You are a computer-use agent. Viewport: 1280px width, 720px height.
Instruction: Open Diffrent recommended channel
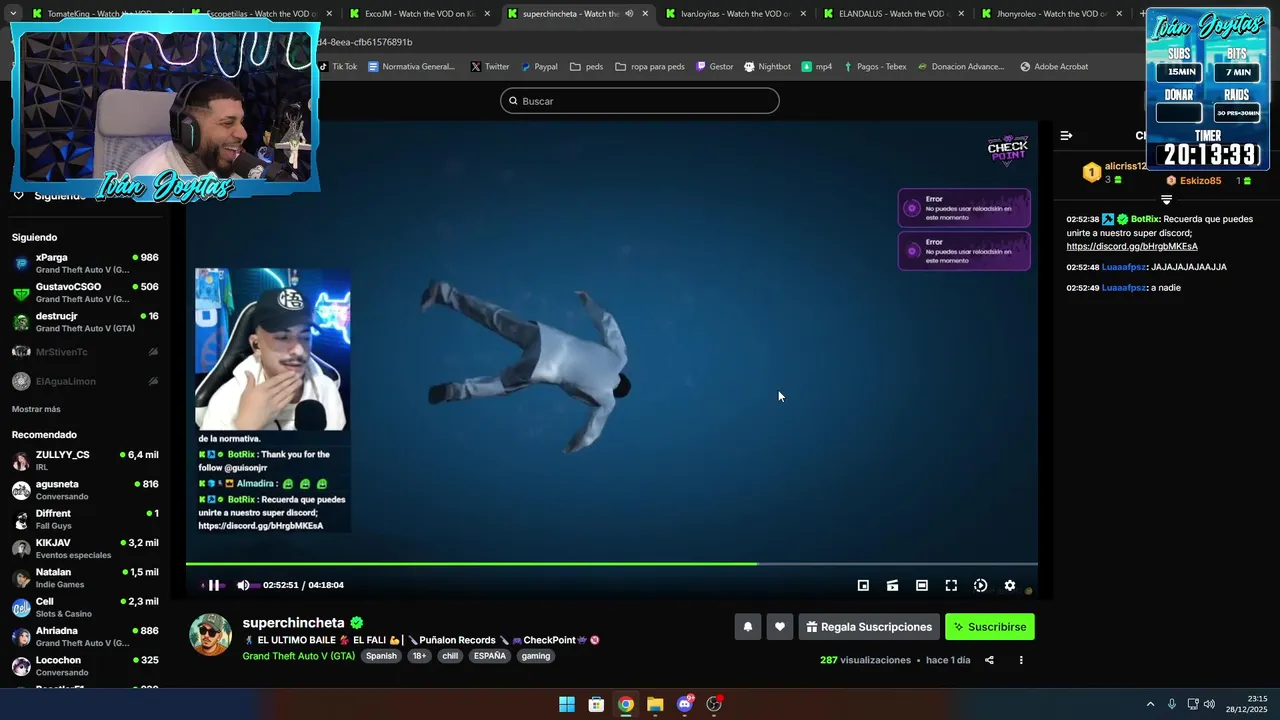(x=85, y=519)
